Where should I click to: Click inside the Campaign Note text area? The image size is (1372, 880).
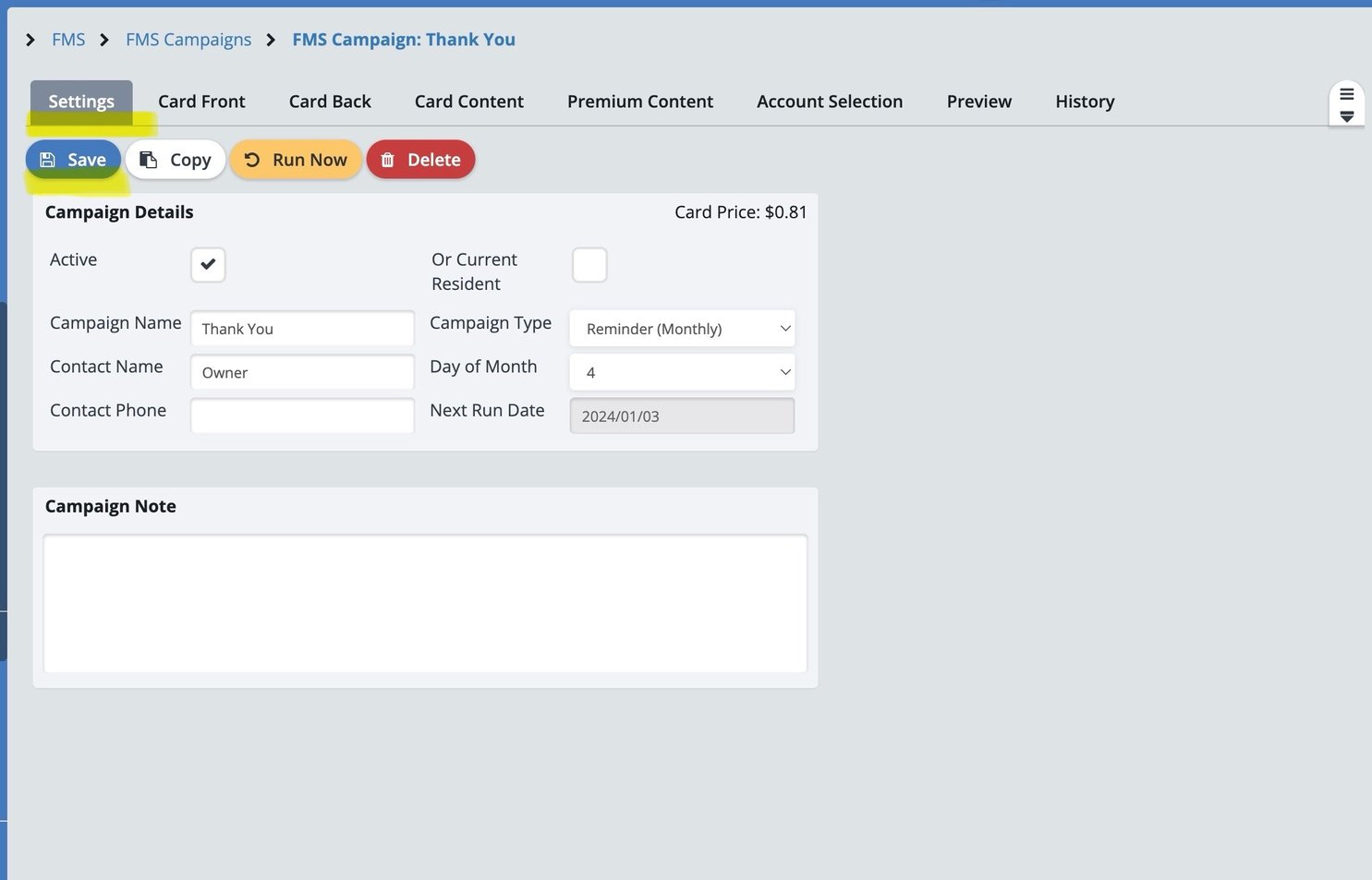[x=425, y=604]
